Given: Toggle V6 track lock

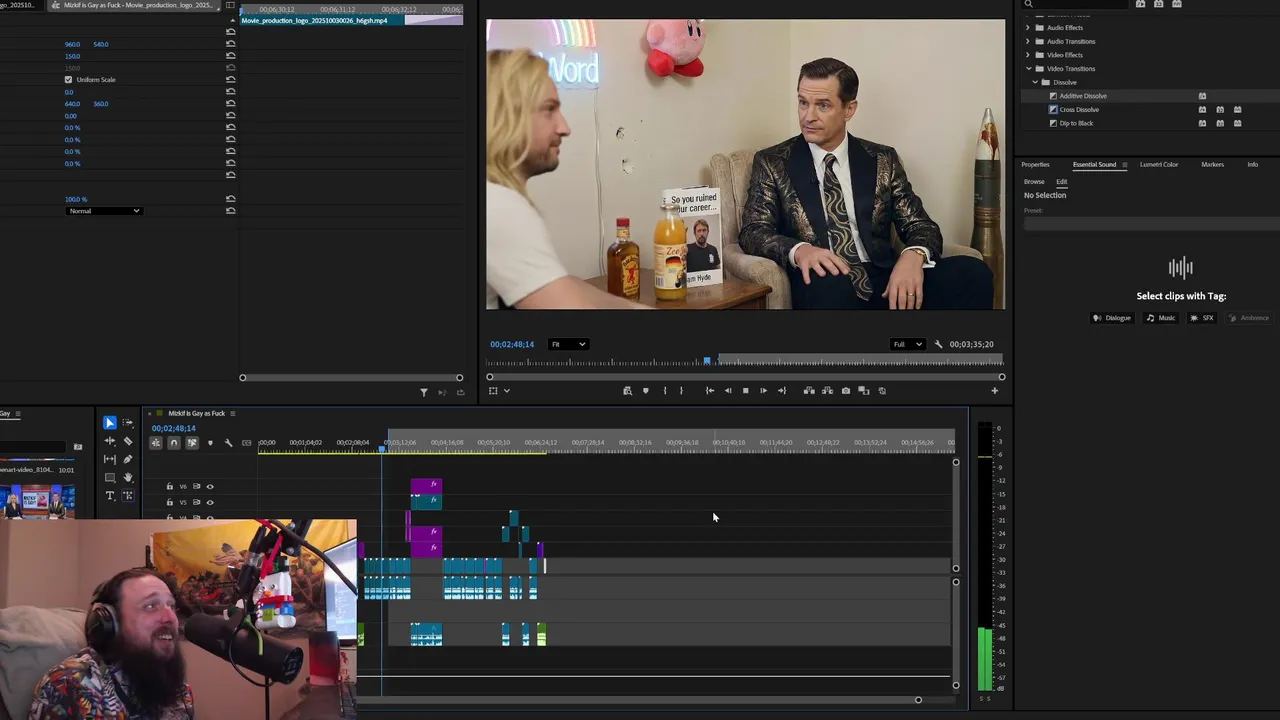Looking at the screenshot, I should pyautogui.click(x=169, y=487).
